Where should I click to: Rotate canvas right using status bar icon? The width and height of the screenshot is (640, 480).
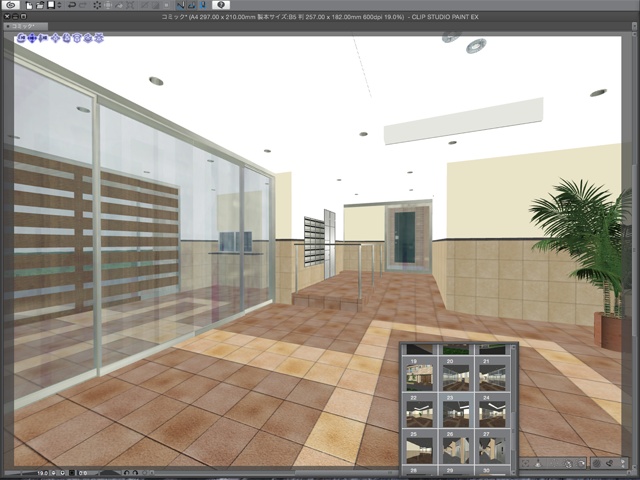135,473
